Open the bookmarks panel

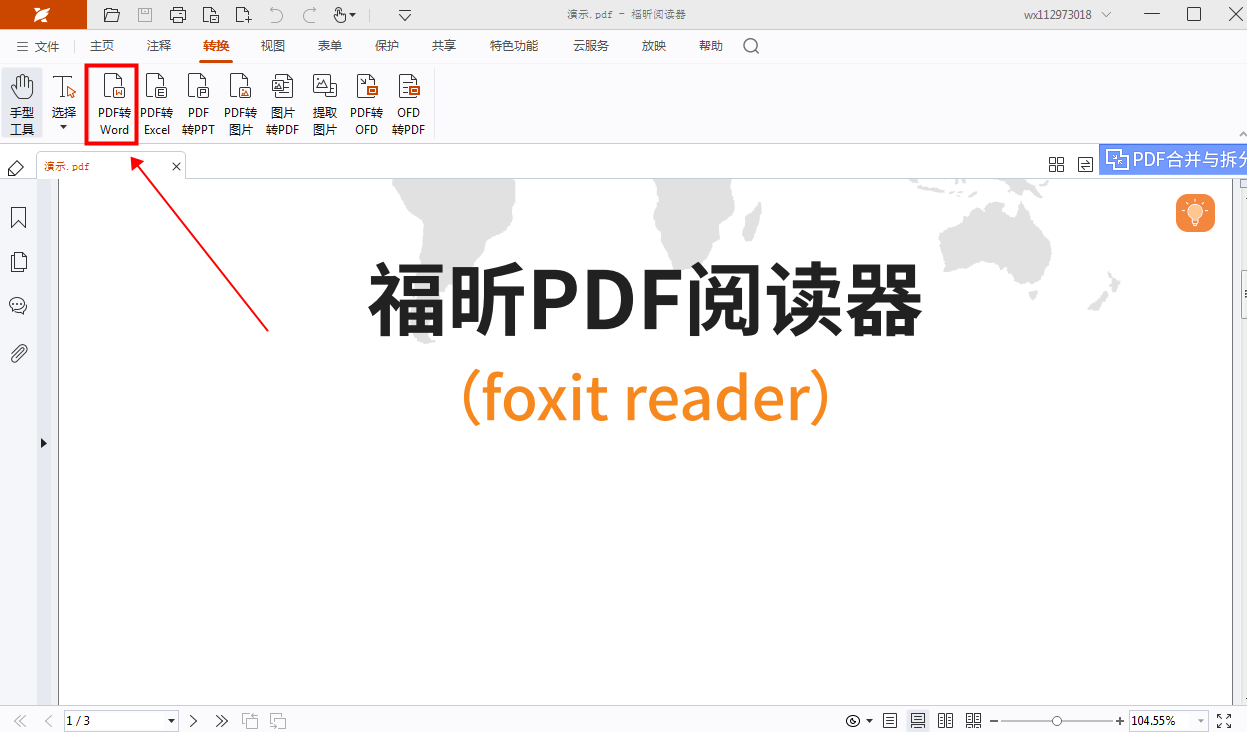(18, 217)
